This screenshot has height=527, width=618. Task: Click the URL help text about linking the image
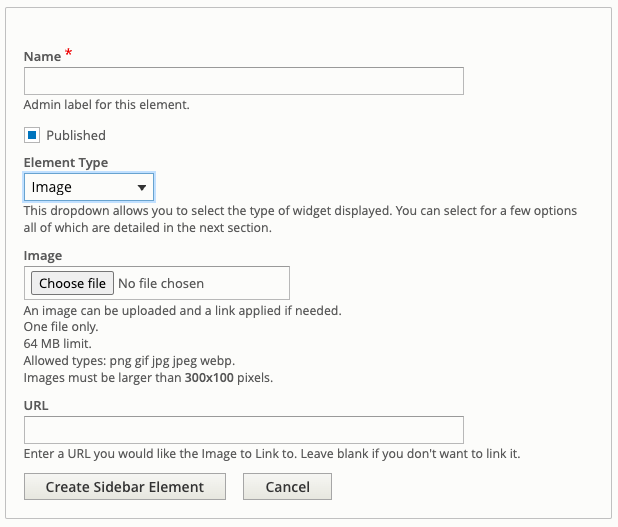pyautogui.click(x=272, y=454)
